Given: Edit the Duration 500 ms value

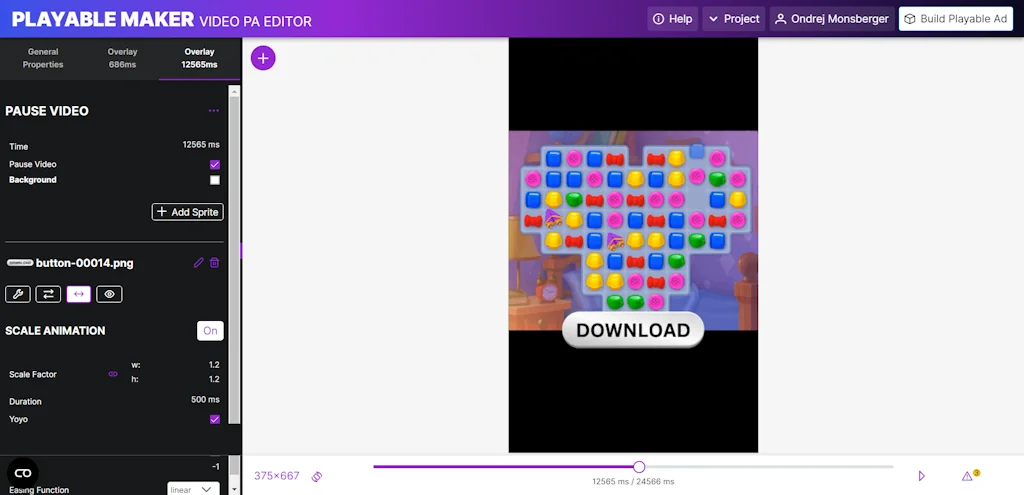Looking at the screenshot, I should pos(205,400).
